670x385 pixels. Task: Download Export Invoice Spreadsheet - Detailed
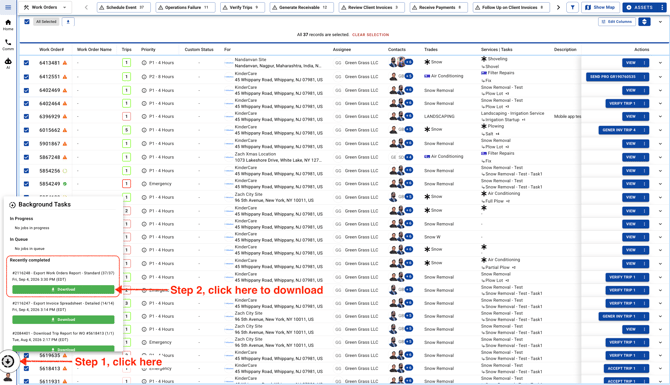click(63, 320)
